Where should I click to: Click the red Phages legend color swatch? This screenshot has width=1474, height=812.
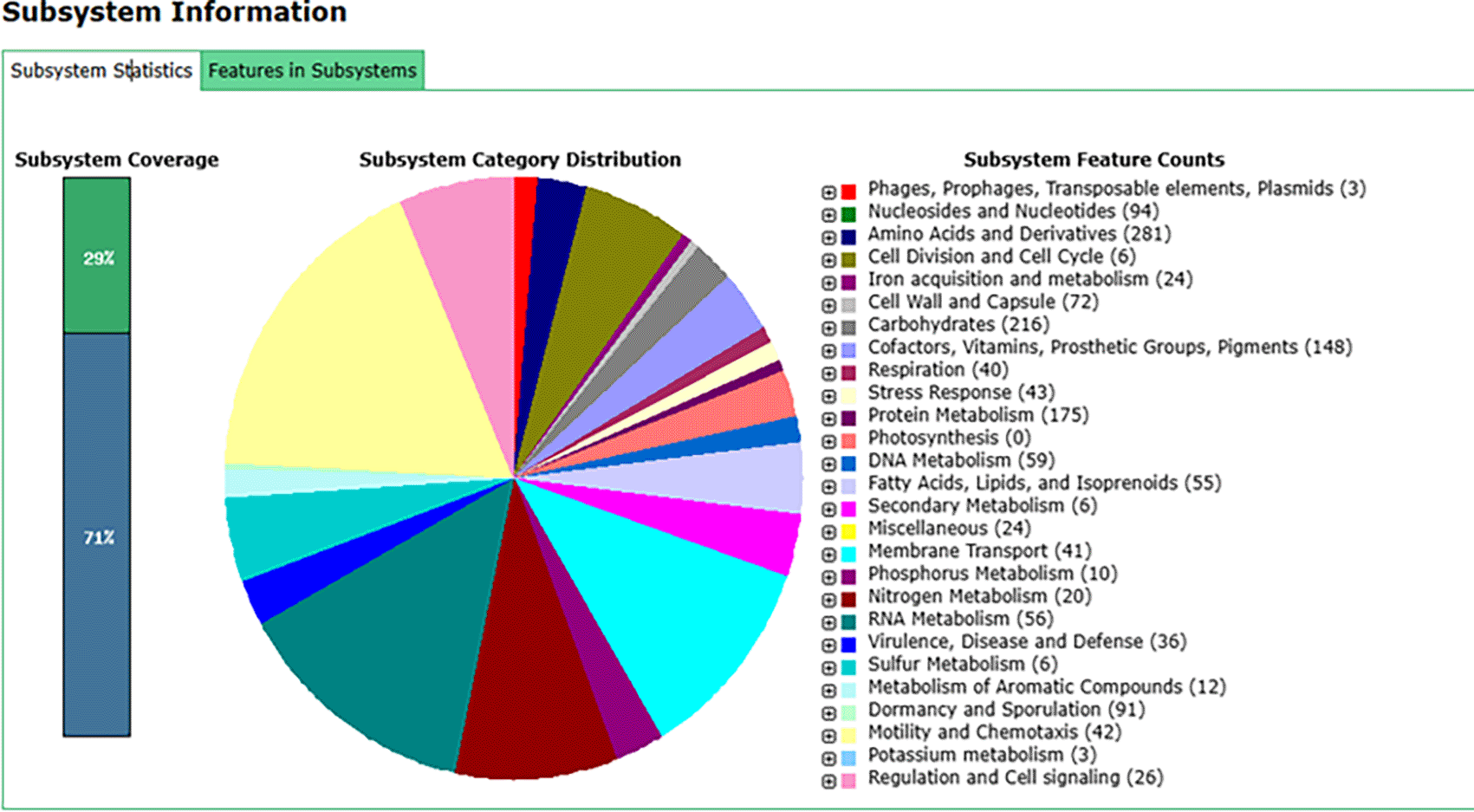848,192
